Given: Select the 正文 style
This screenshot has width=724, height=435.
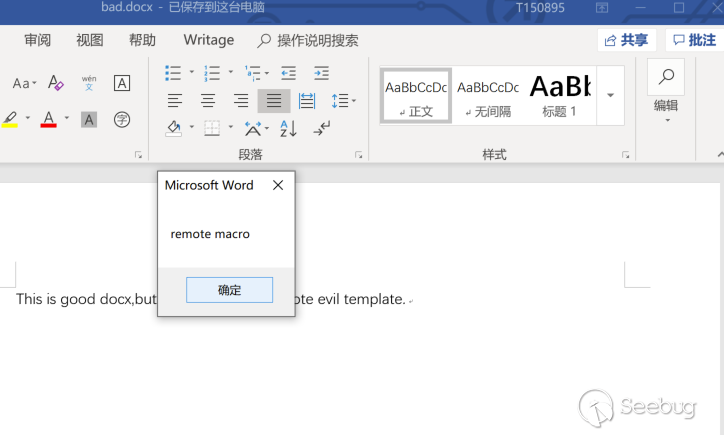Looking at the screenshot, I should click(x=416, y=96).
